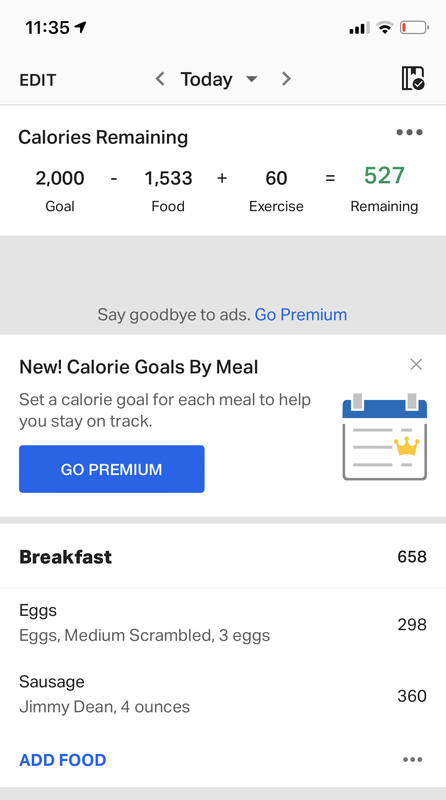Open Calories Remaining more options dots

409,133
